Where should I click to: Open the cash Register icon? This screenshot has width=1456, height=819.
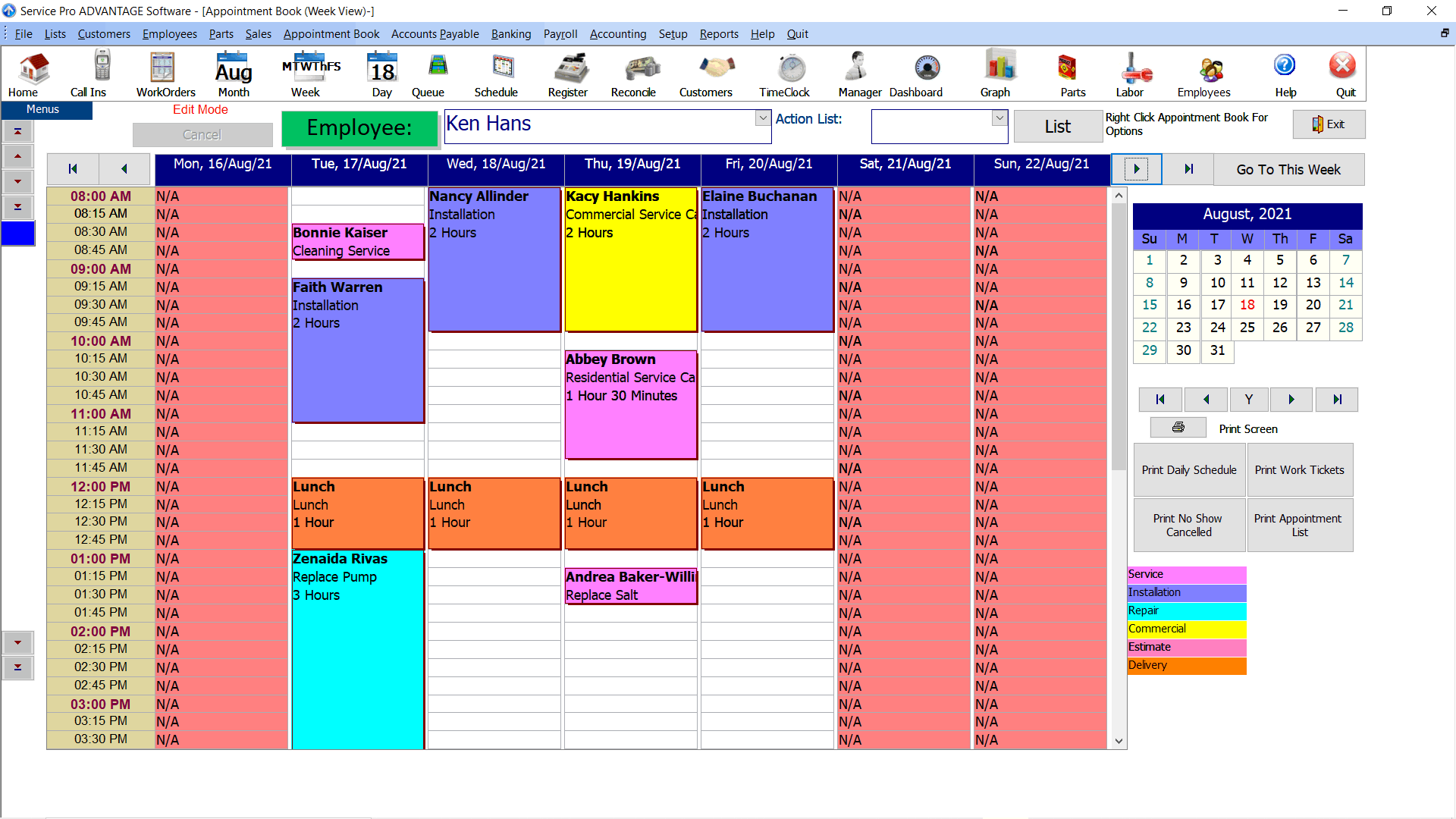click(x=568, y=74)
